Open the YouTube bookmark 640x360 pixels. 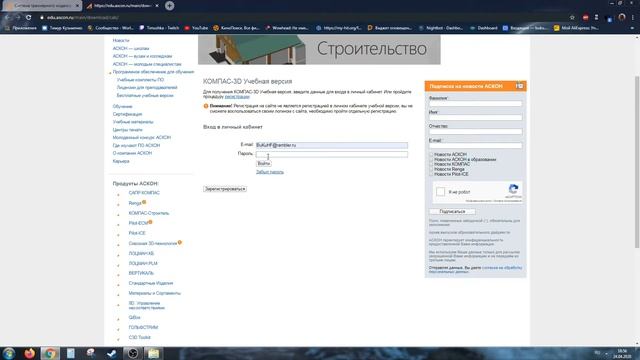[x=196, y=28]
